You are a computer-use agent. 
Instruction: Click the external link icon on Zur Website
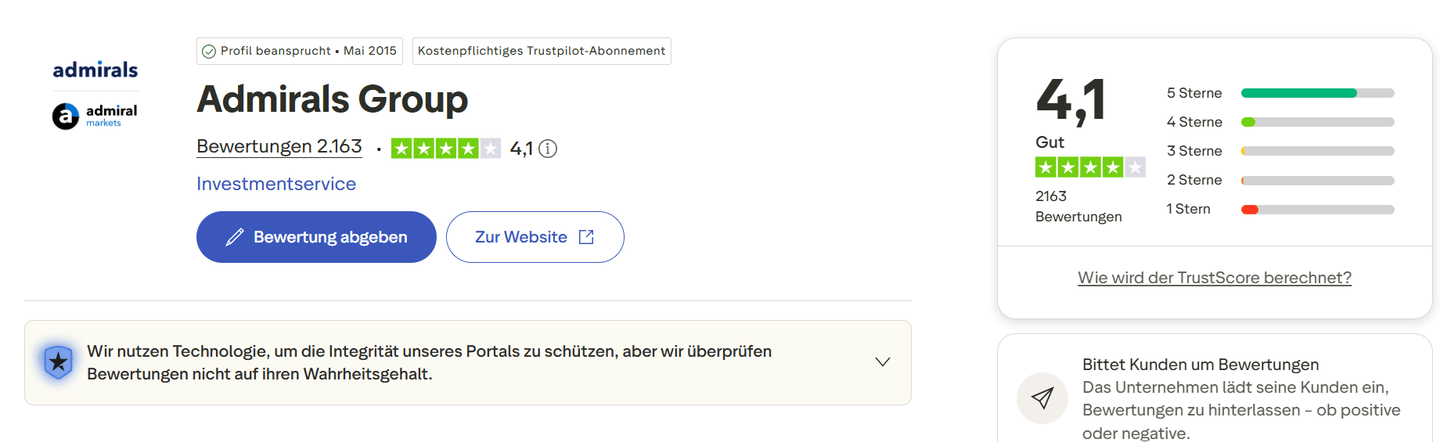586,237
